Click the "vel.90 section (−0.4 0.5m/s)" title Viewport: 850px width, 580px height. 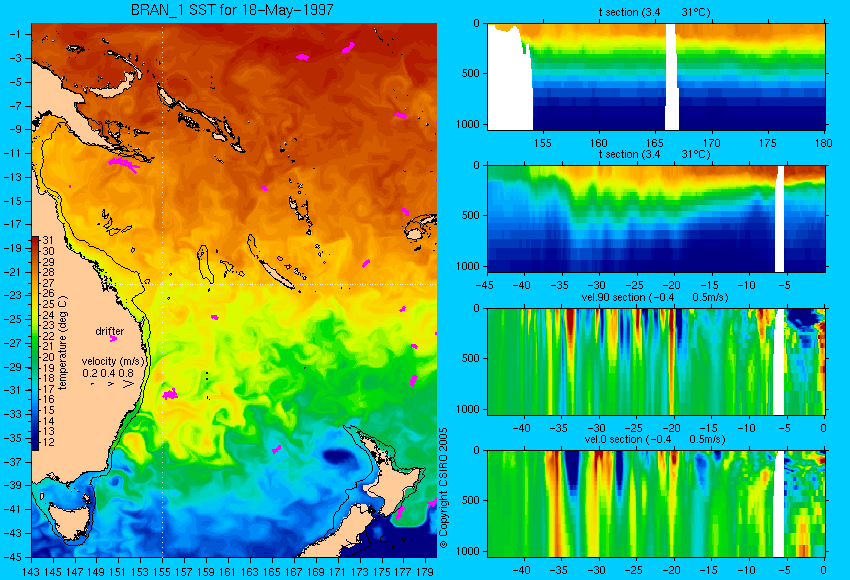[655, 297]
